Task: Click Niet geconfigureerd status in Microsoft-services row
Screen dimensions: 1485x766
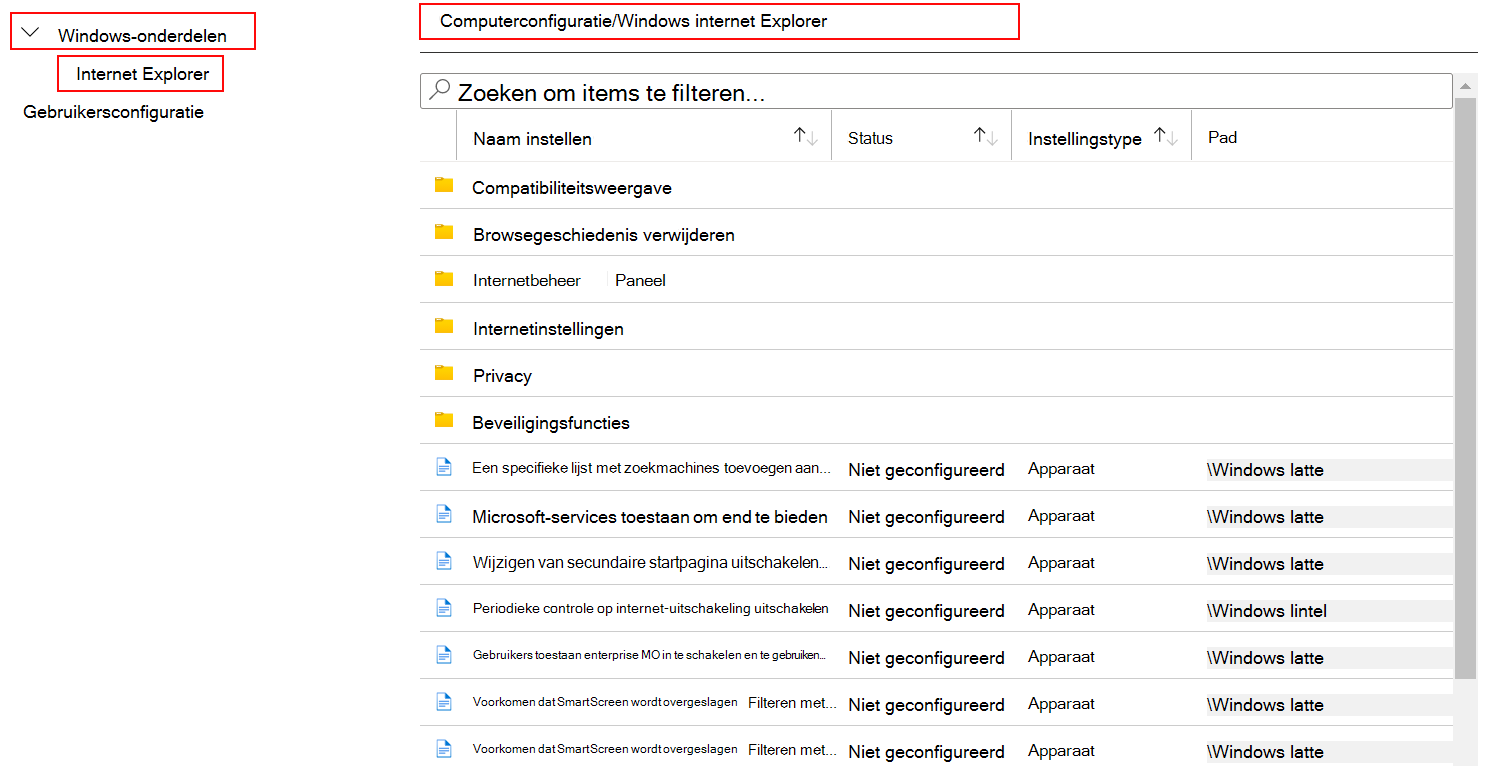Action: click(x=926, y=517)
